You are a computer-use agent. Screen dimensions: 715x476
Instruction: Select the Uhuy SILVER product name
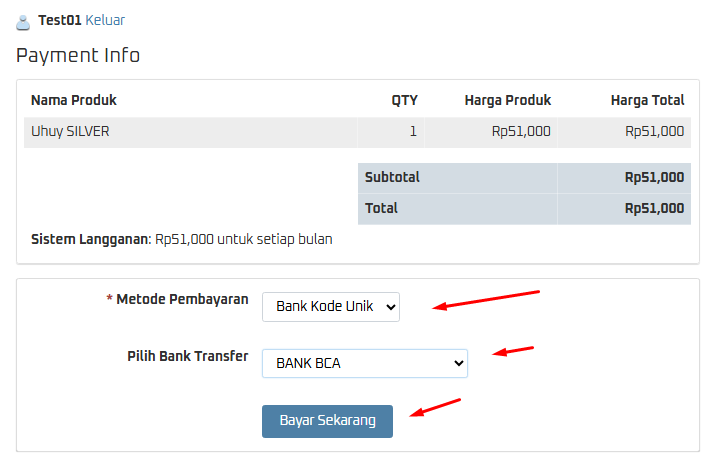[70, 131]
